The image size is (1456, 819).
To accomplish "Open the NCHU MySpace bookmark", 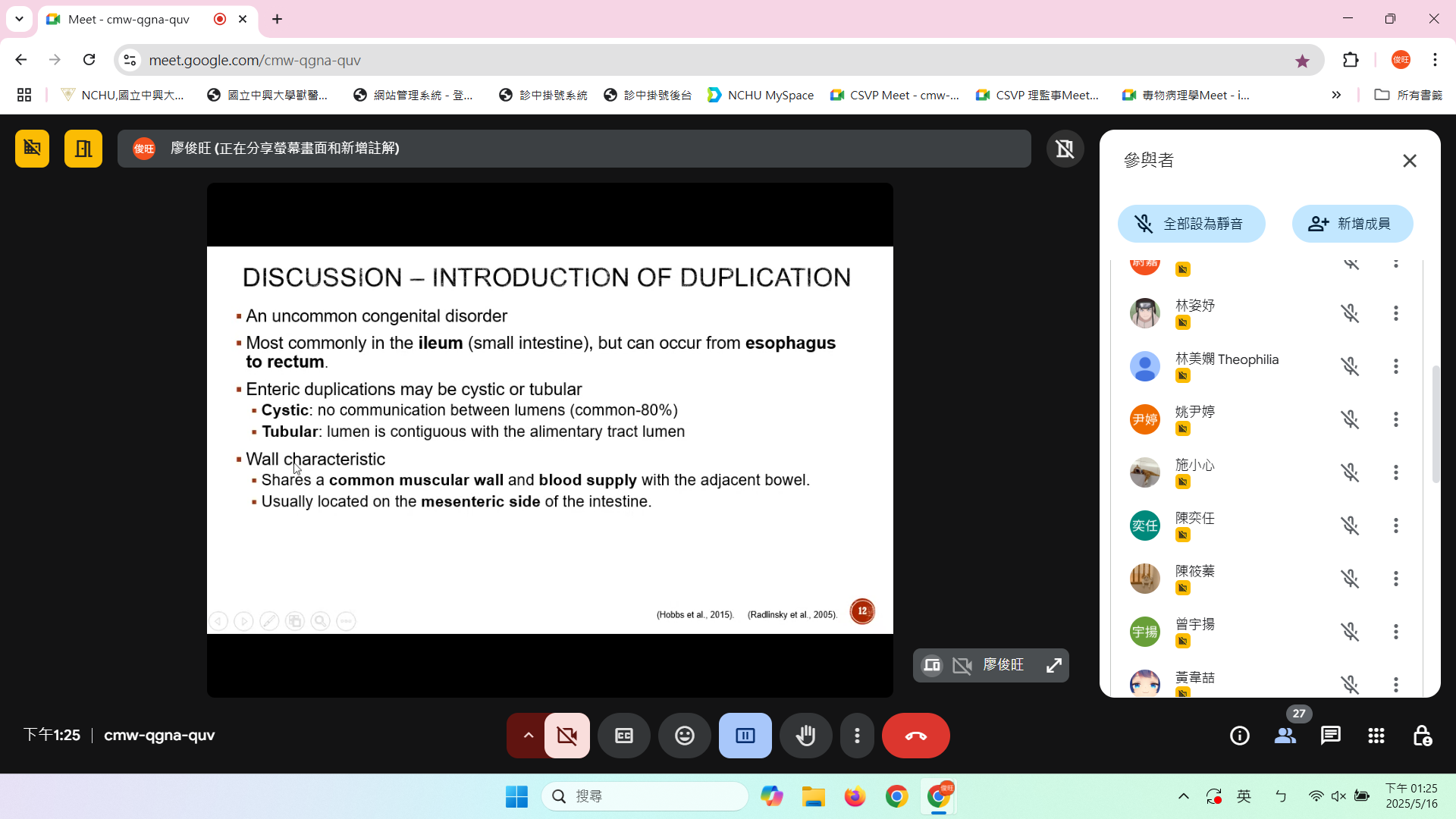I will pyautogui.click(x=761, y=95).
